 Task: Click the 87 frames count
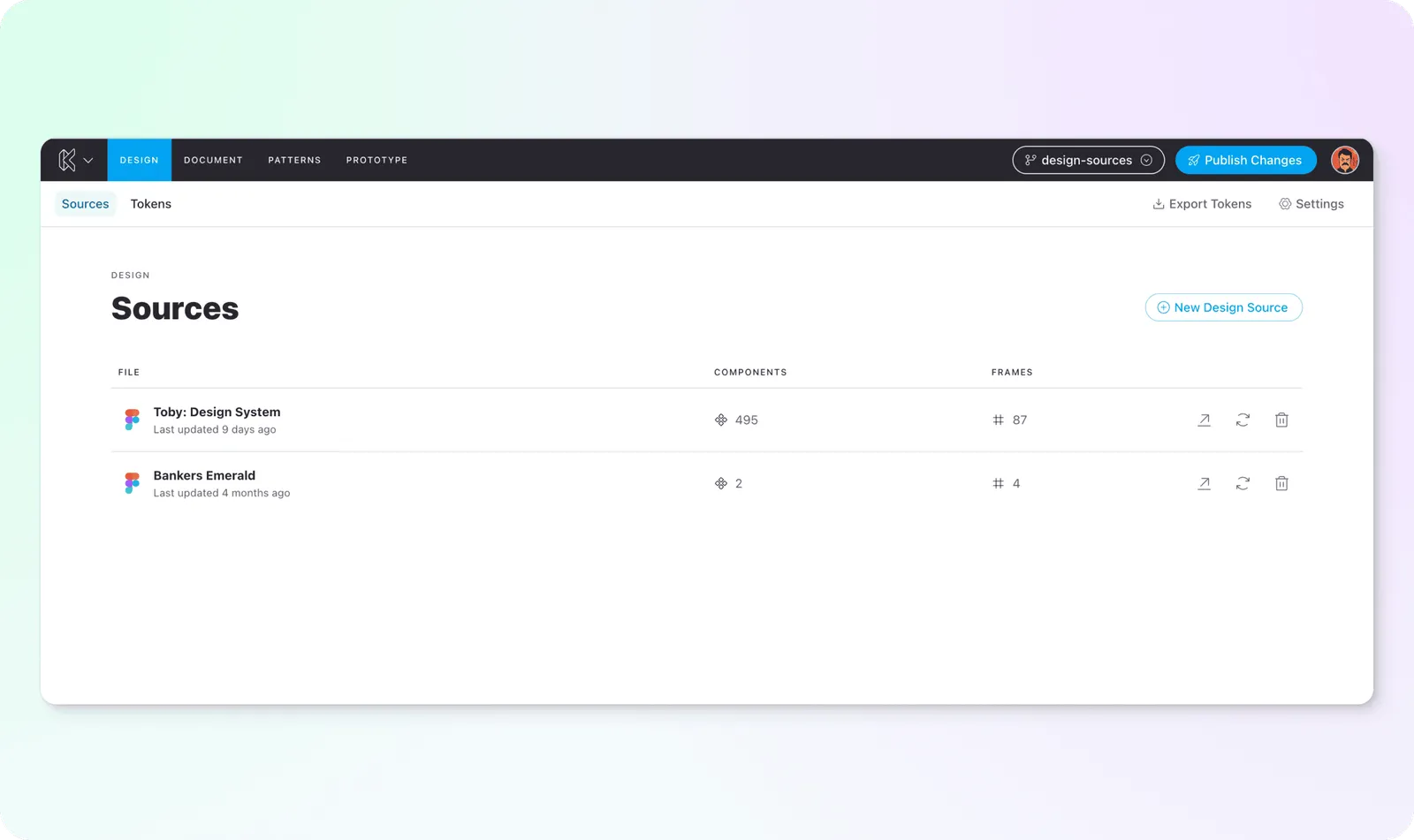pos(1020,420)
